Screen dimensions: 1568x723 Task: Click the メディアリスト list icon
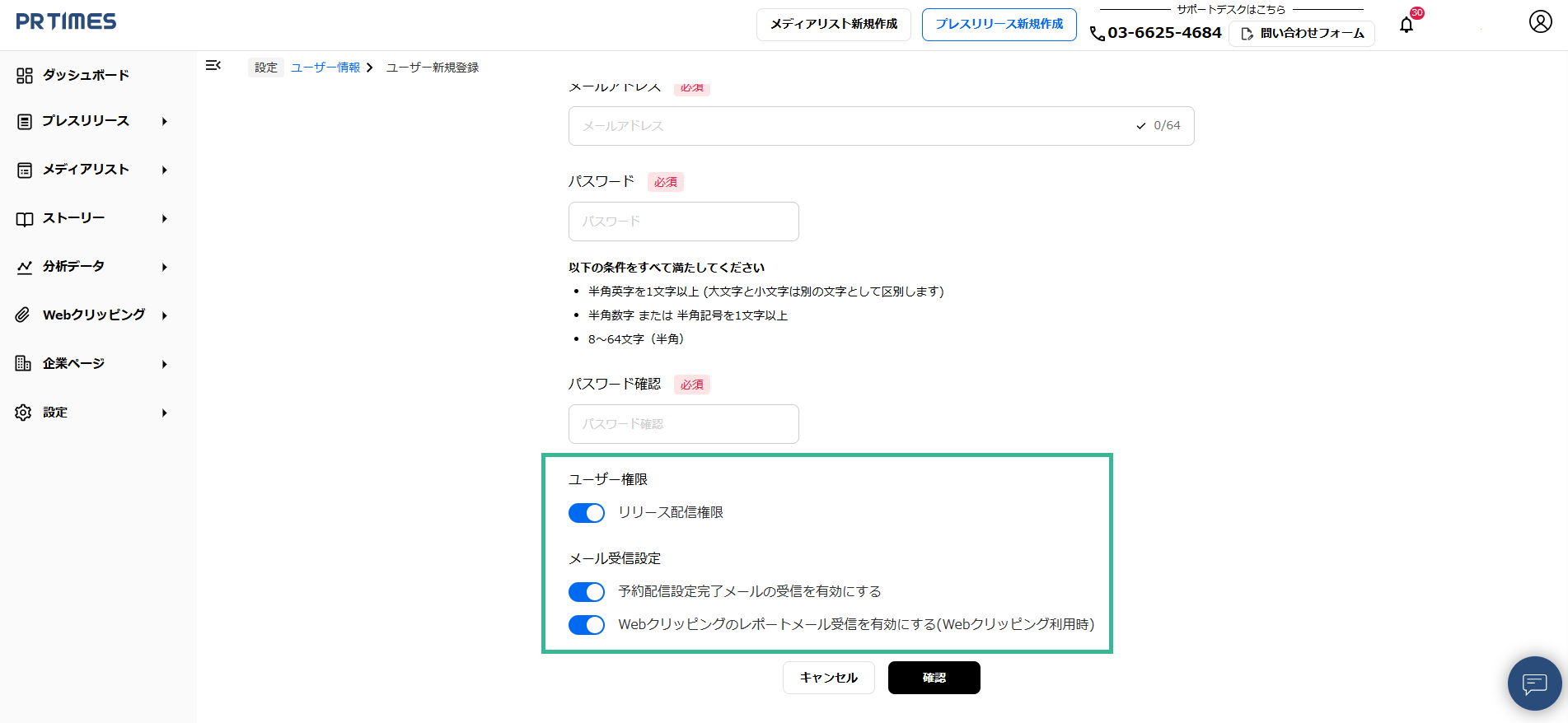25,170
